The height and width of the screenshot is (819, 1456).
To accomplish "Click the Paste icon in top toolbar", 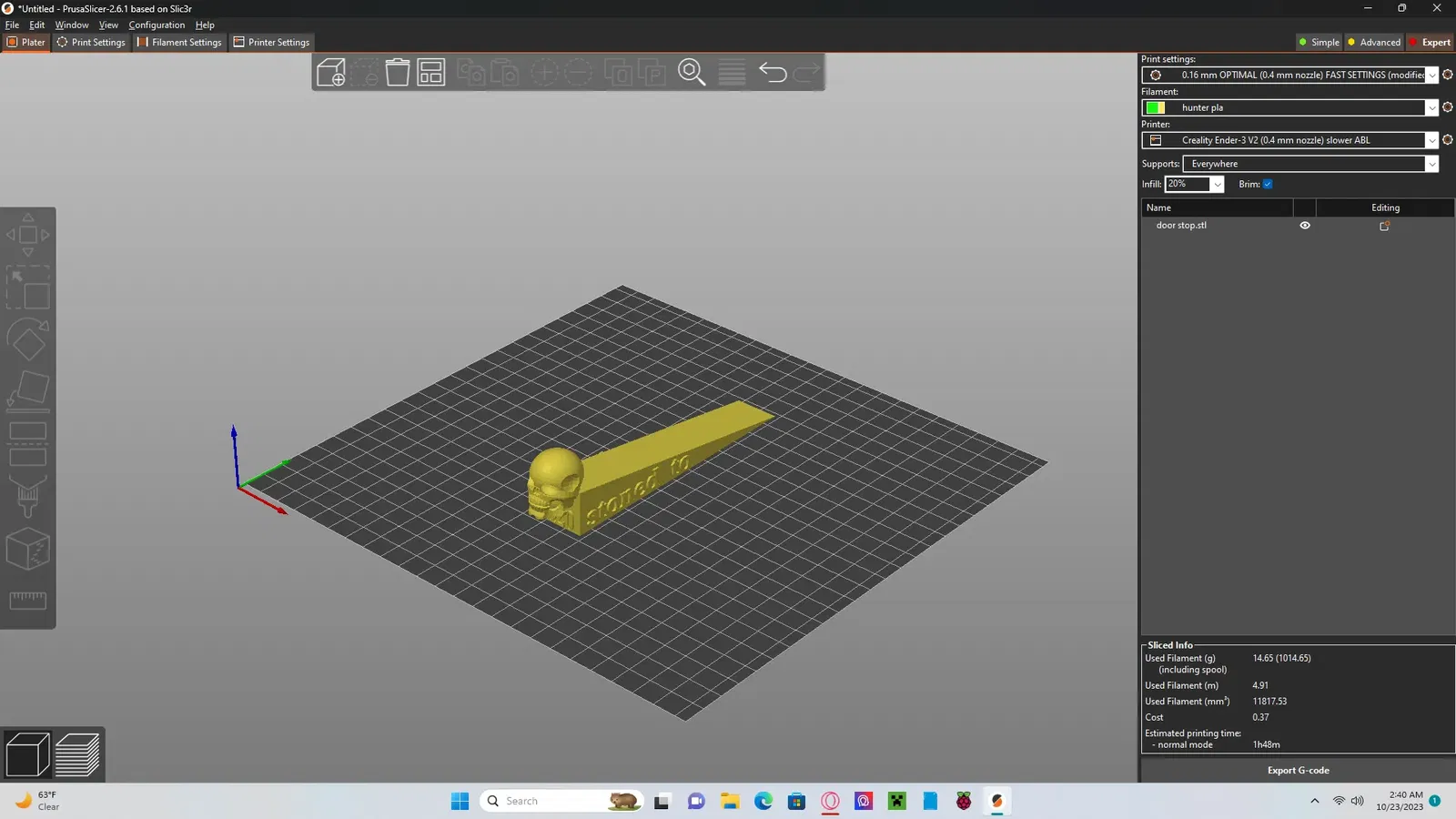I will point(504,72).
